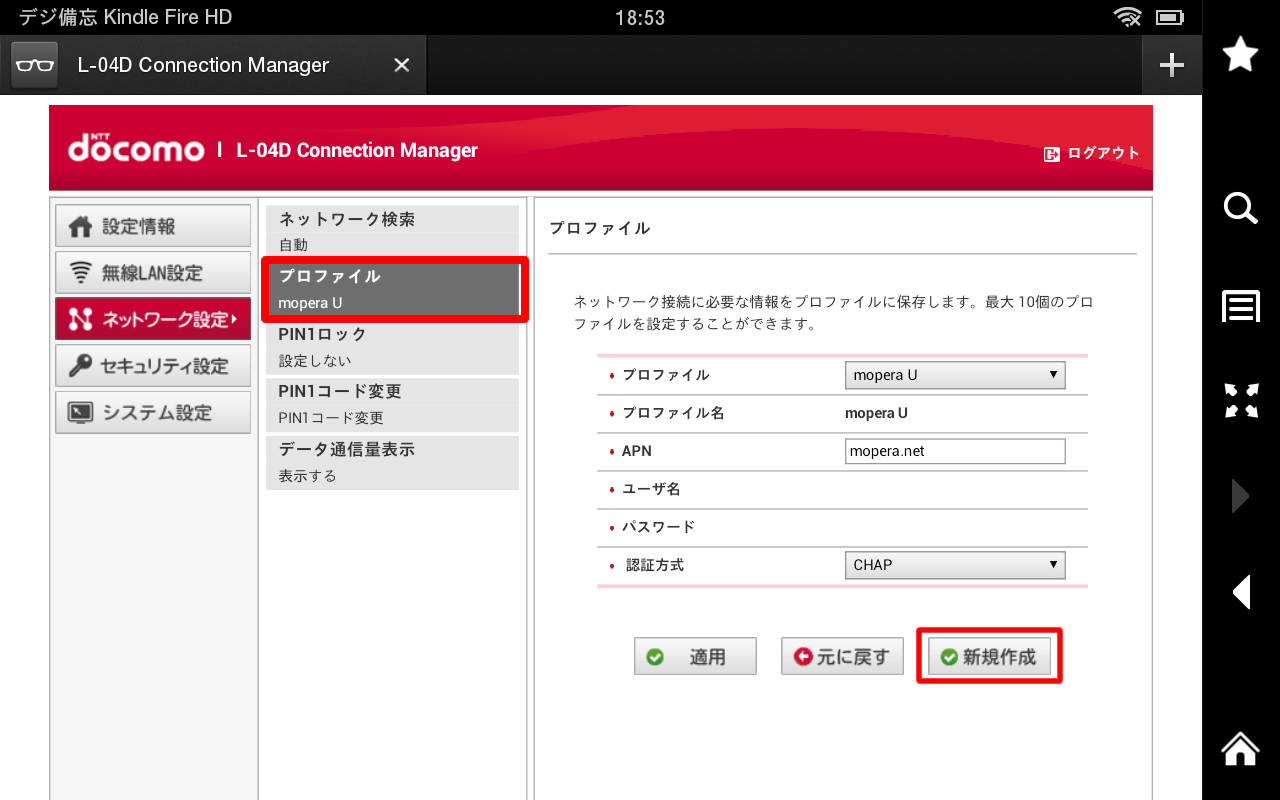Select PIN1コード変更 submenu item
The image size is (1280, 800).
coord(392,404)
